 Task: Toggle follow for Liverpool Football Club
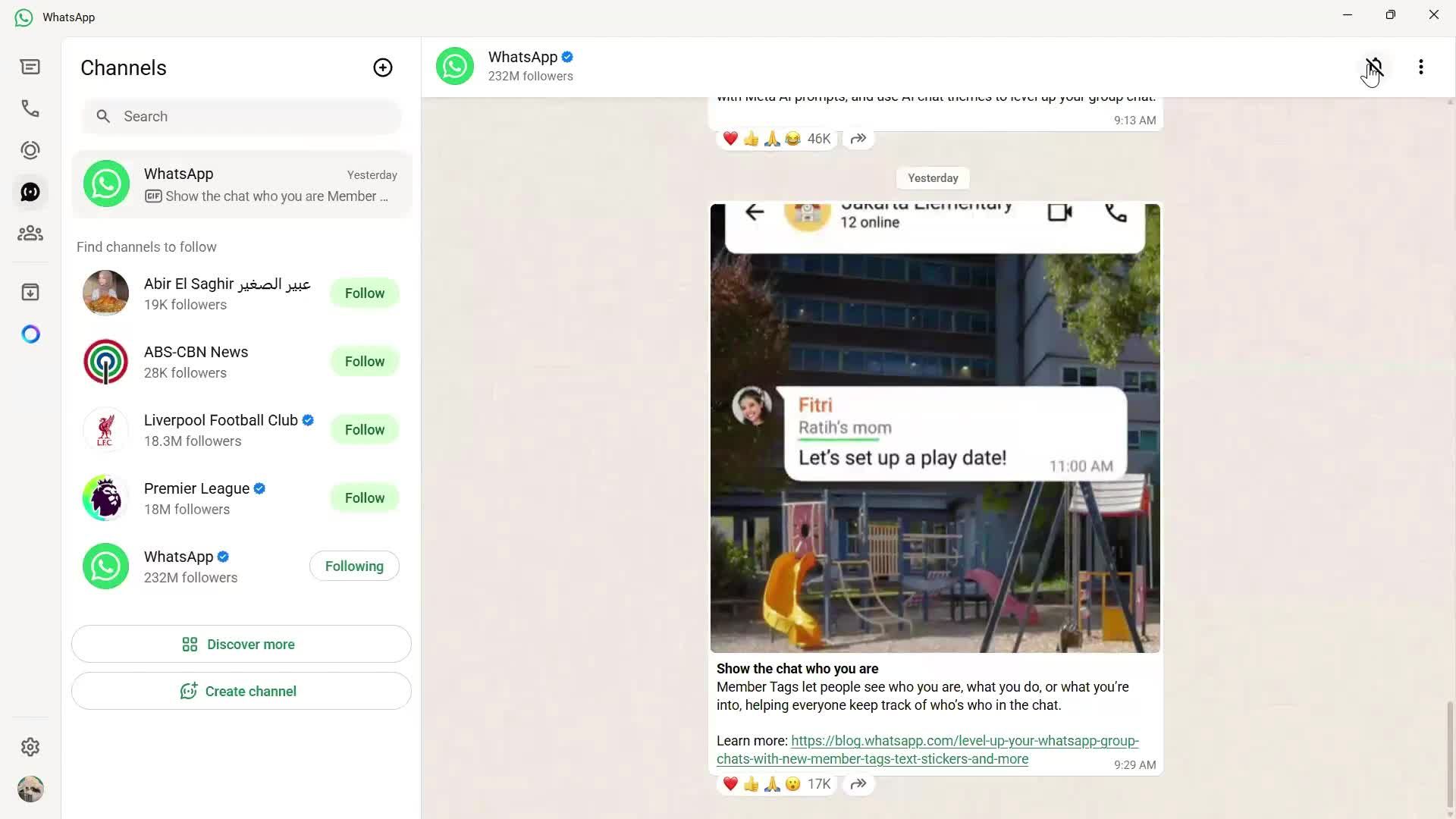tap(364, 429)
